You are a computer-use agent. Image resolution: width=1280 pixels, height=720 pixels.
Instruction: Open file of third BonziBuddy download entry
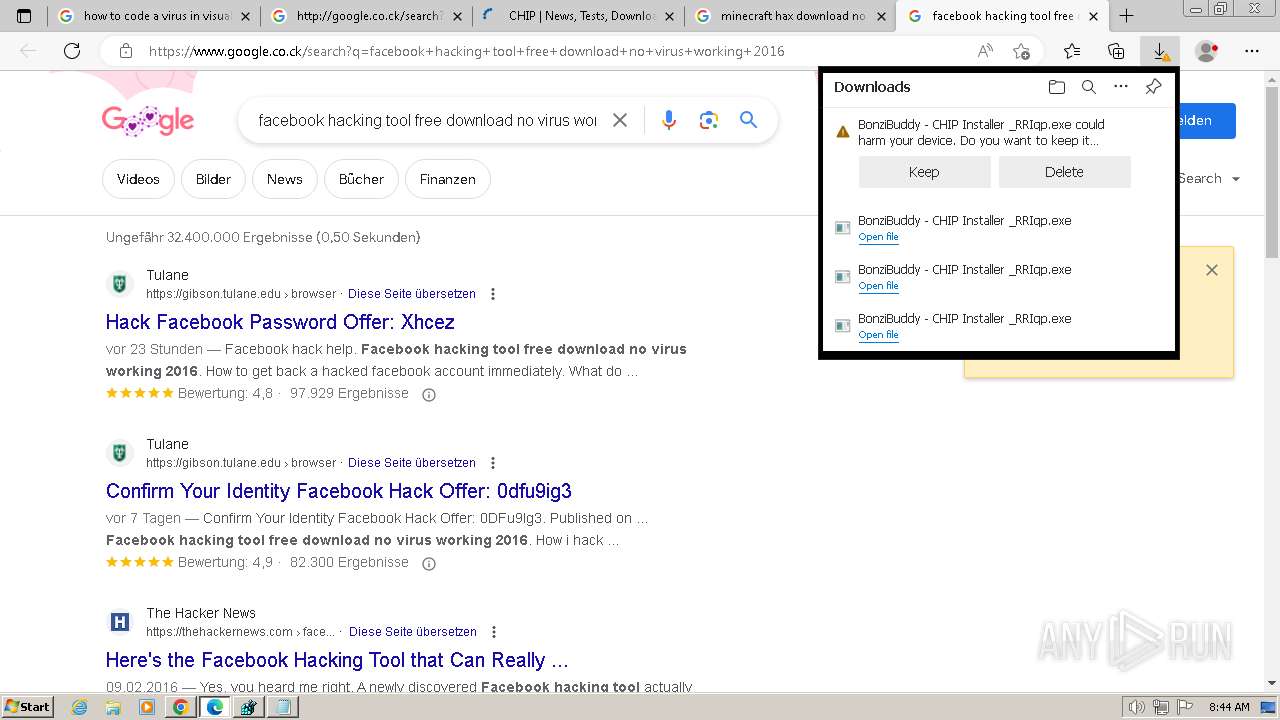[x=878, y=286]
